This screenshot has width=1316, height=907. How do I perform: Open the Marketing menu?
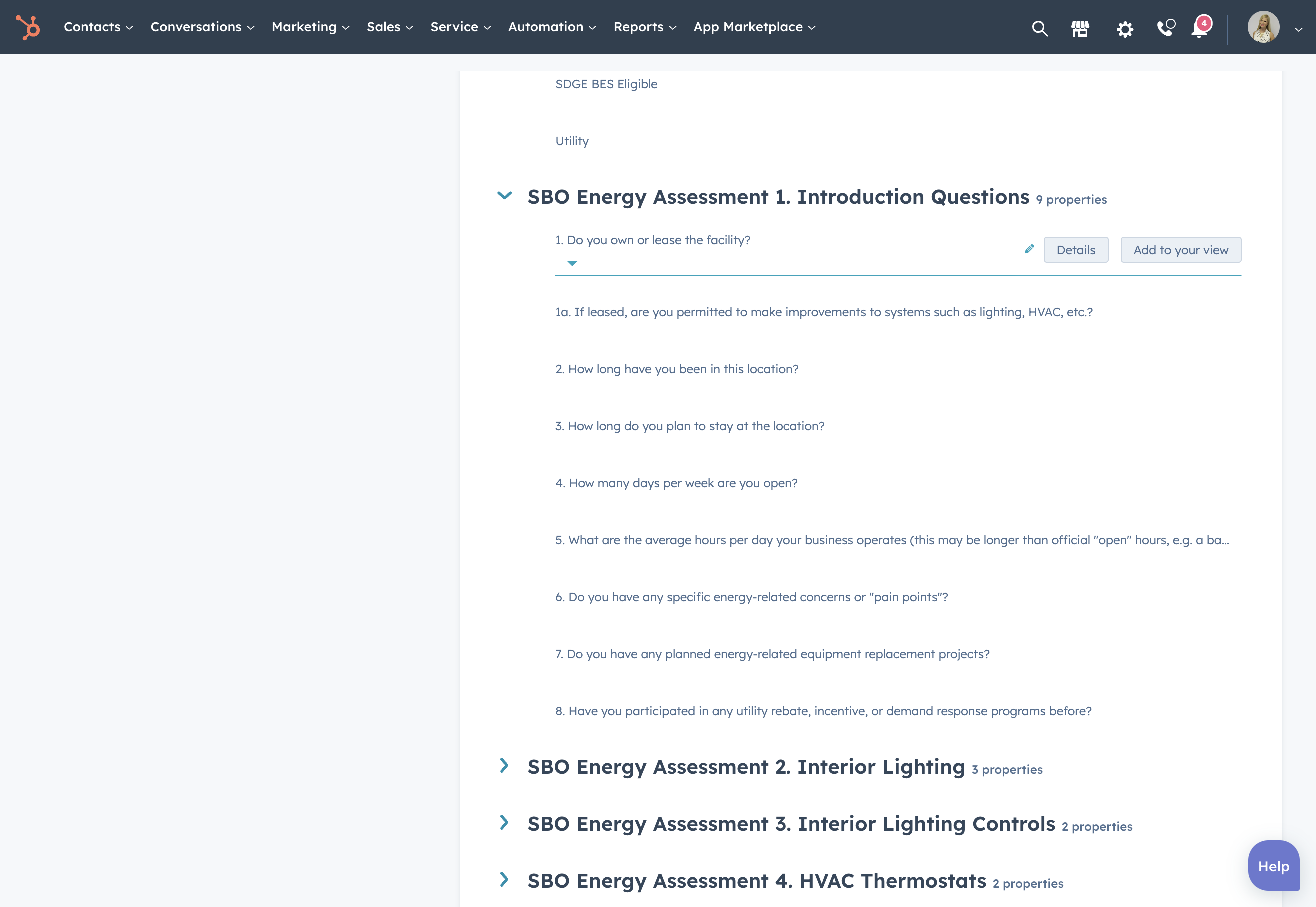click(310, 26)
